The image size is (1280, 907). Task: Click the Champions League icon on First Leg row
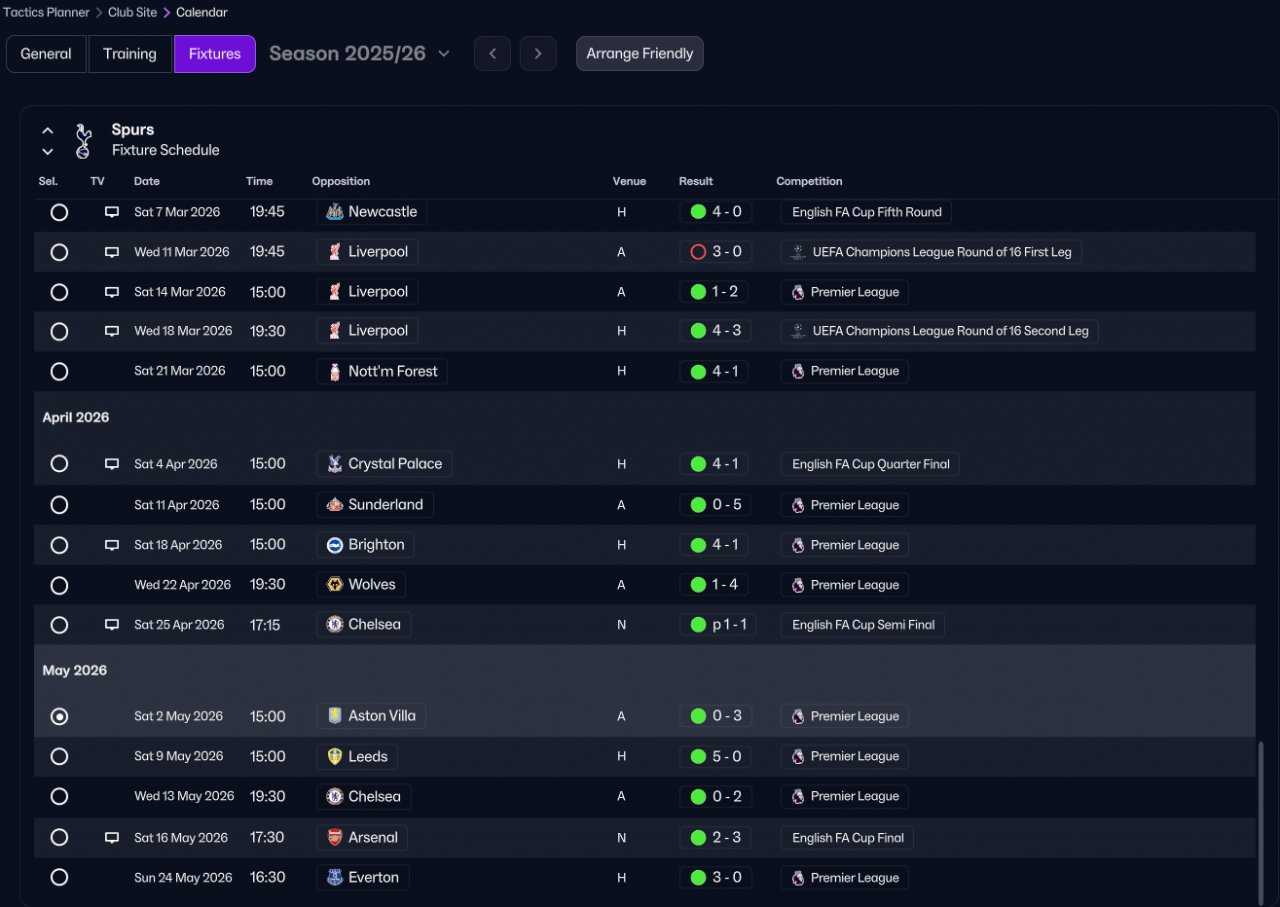tap(798, 252)
